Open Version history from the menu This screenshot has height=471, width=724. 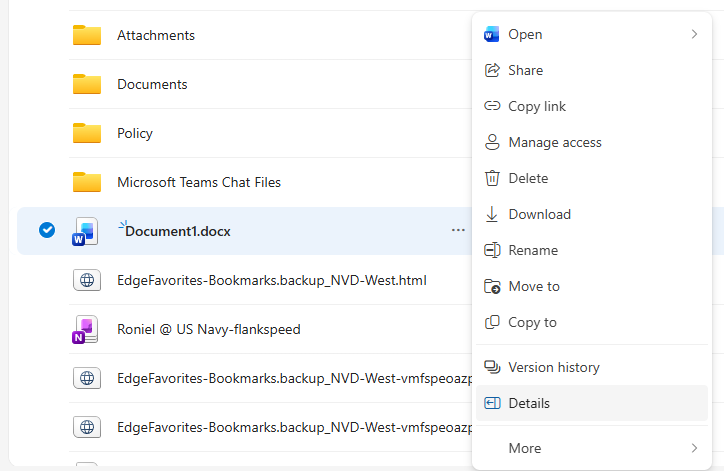pos(592,367)
